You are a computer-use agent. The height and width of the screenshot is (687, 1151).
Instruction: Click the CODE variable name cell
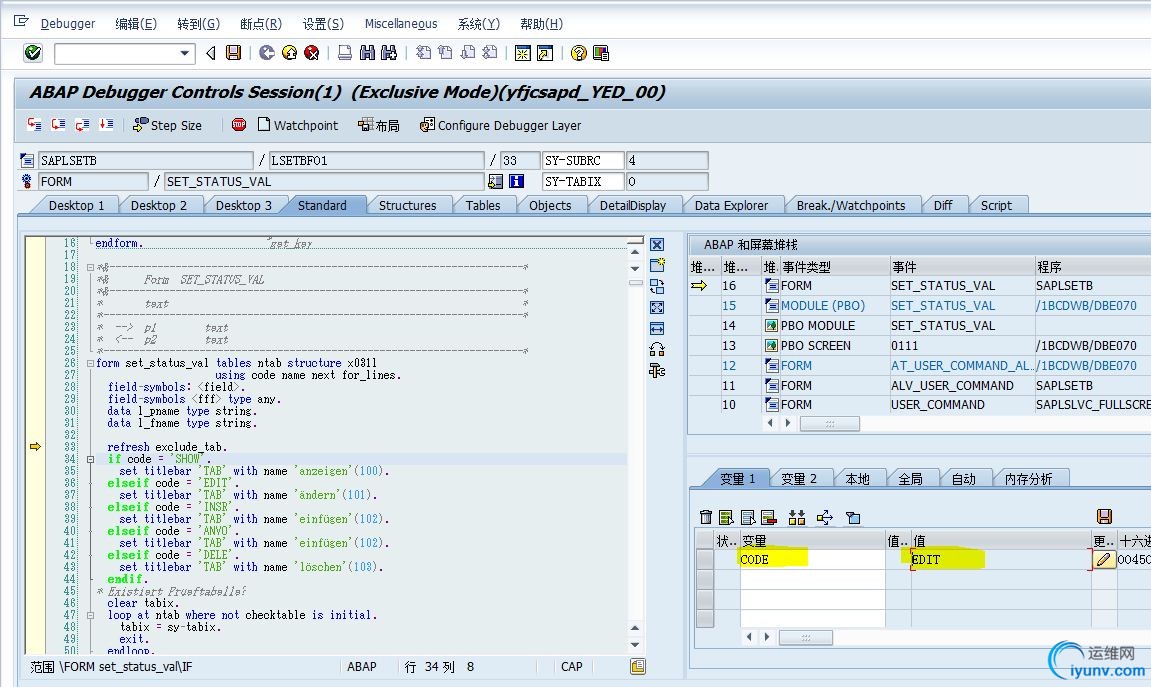point(813,559)
